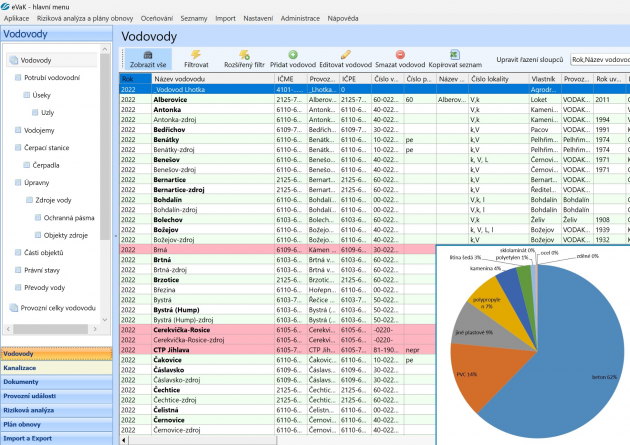Image resolution: width=630 pixels, height=445 pixels.
Task: Open the Nápověda menu
Action: (343, 18)
